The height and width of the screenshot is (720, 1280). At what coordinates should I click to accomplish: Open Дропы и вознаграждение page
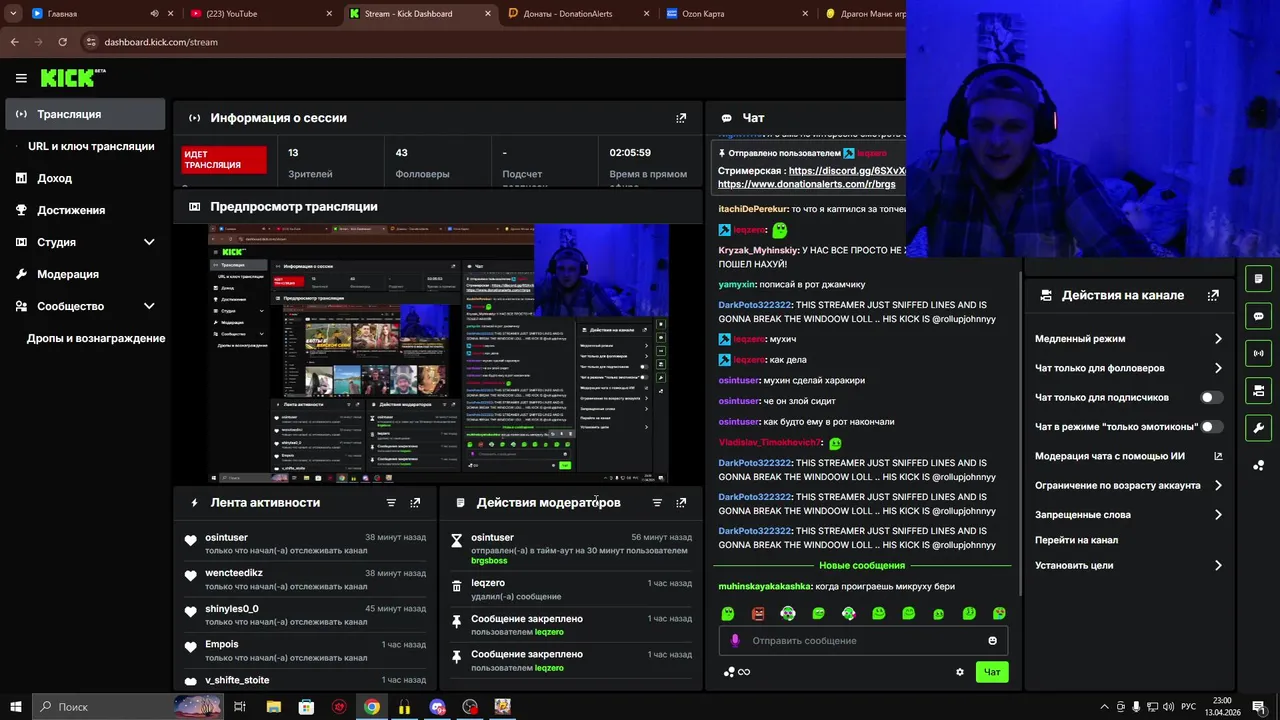(96, 338)
